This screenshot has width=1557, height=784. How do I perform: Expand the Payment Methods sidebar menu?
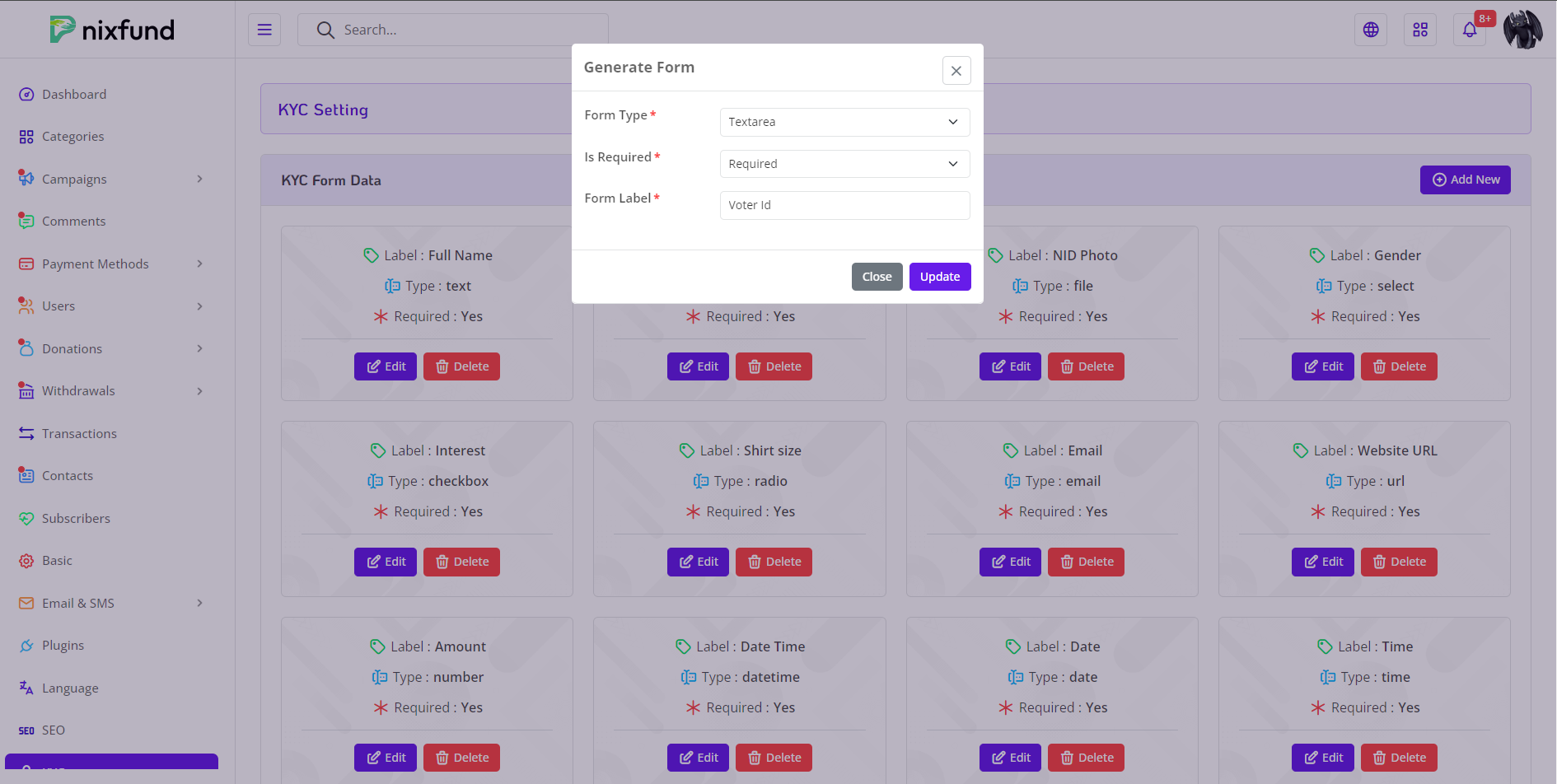pyautogui.click(x=111, y=264)
